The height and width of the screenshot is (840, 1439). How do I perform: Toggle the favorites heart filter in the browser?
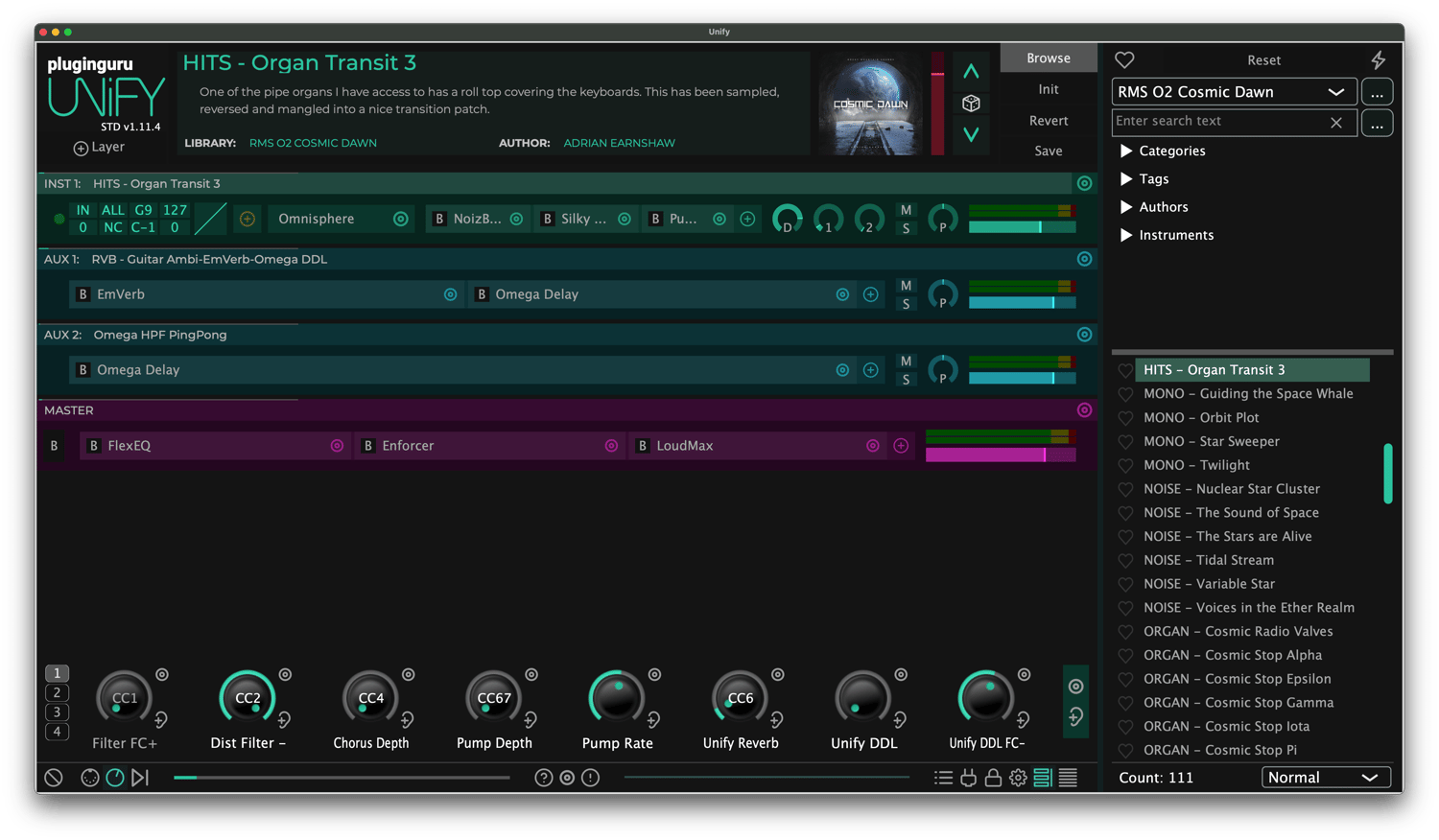pyautogui.click(x=1124, y=59)
